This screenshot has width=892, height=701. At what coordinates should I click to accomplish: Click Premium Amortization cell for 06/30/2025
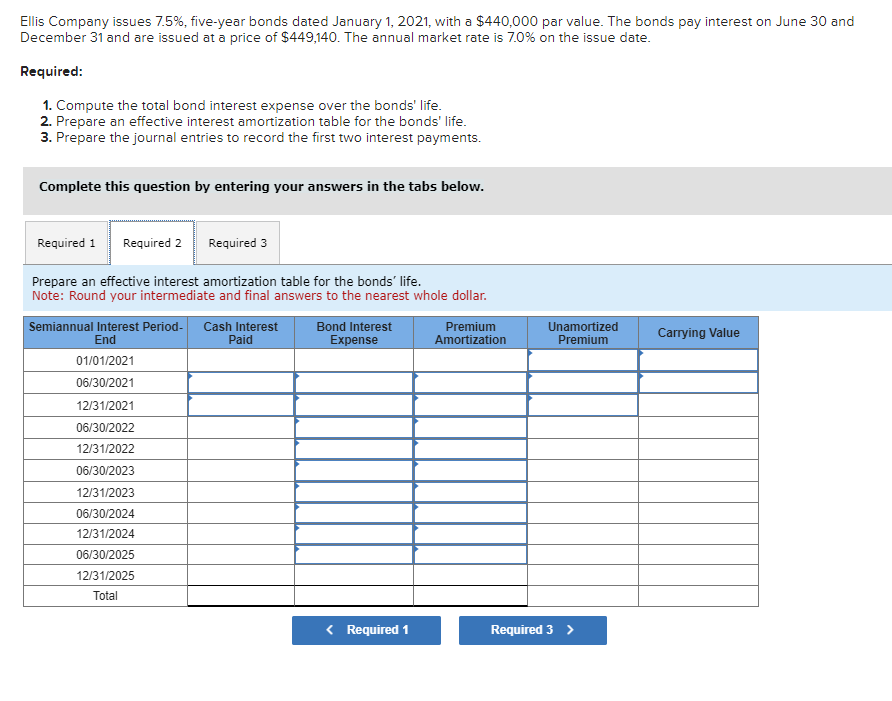coord(470,555)
